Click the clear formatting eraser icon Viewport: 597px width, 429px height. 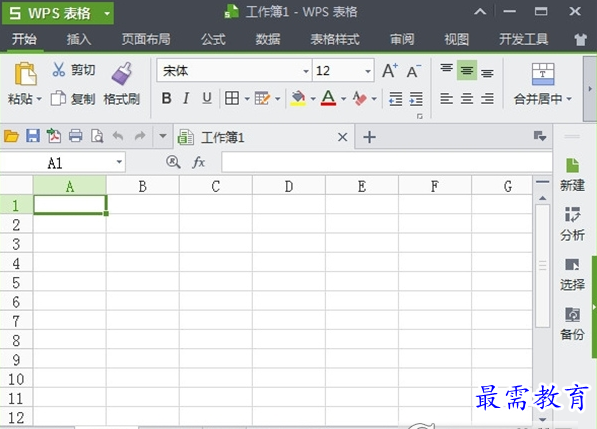pos(359,98)
